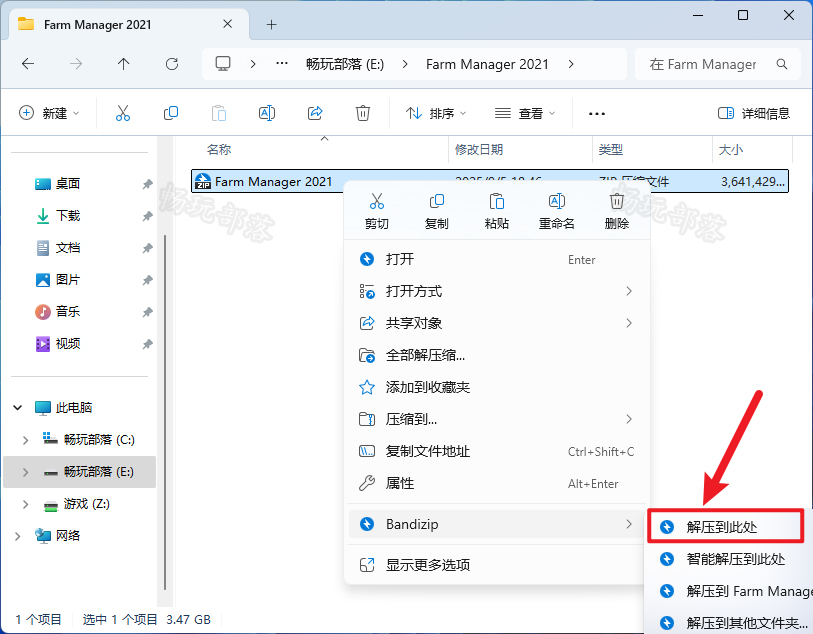Expand the 游戏 (Z:) drive node
Image resolution: width=813 pixels, height=634 pixels.
(x=25, y=504)
